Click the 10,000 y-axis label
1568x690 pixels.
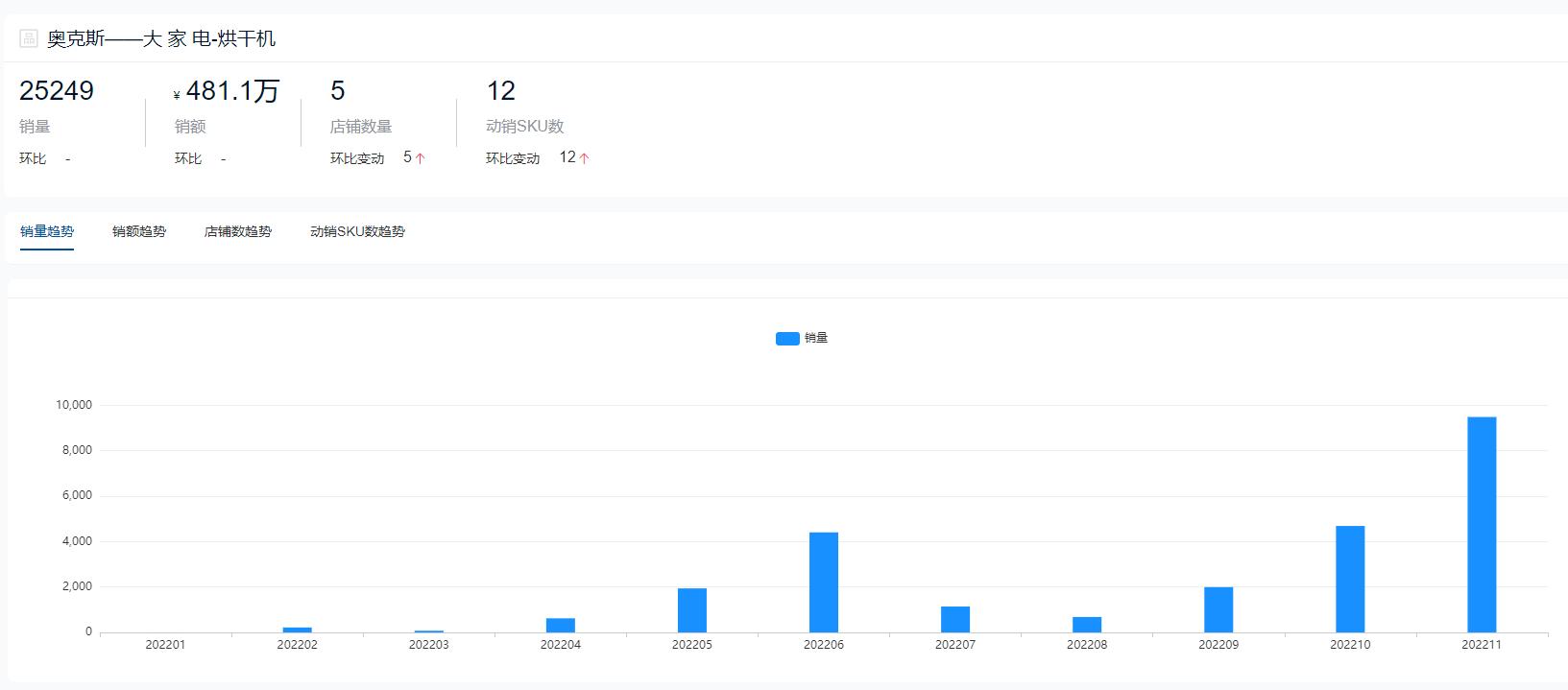74,405
